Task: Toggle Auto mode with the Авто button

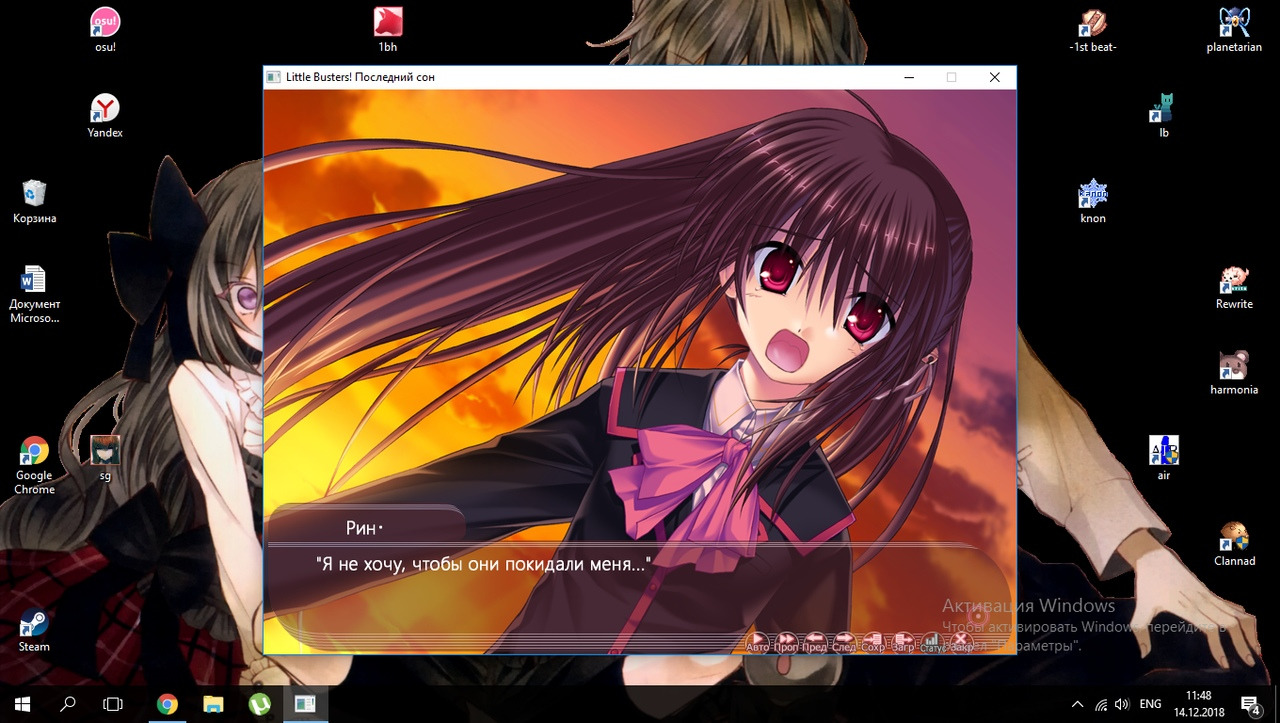Action: pyautogui.click(x=758, y=641)
